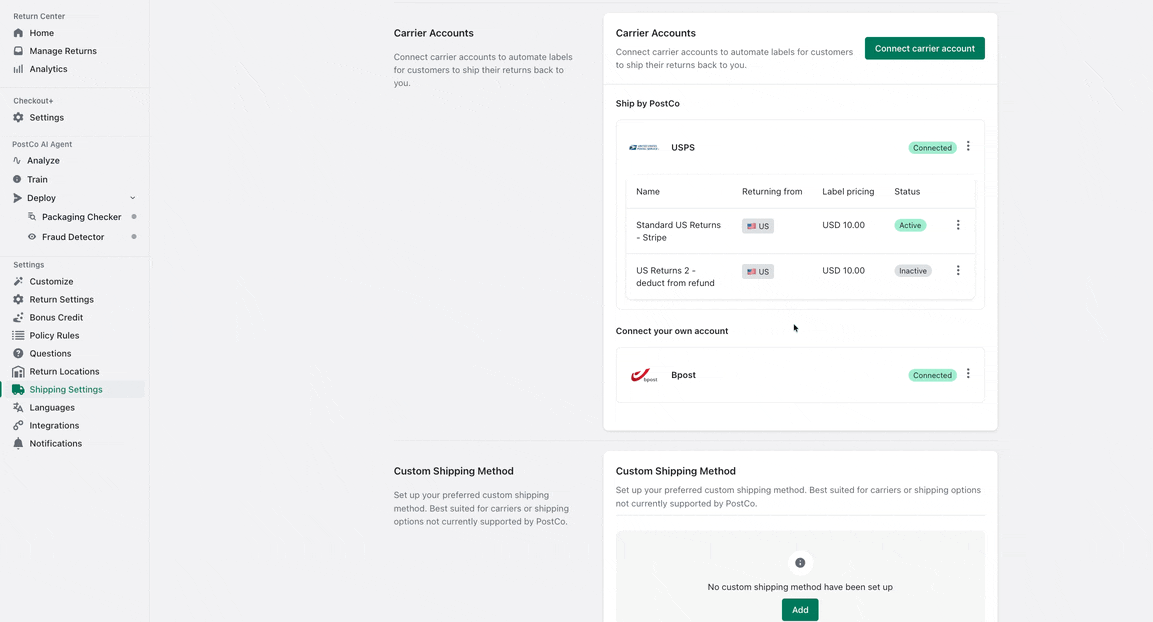Click the Bonus Credit icon
1153x622 pixels.
(x=18, y=317)
